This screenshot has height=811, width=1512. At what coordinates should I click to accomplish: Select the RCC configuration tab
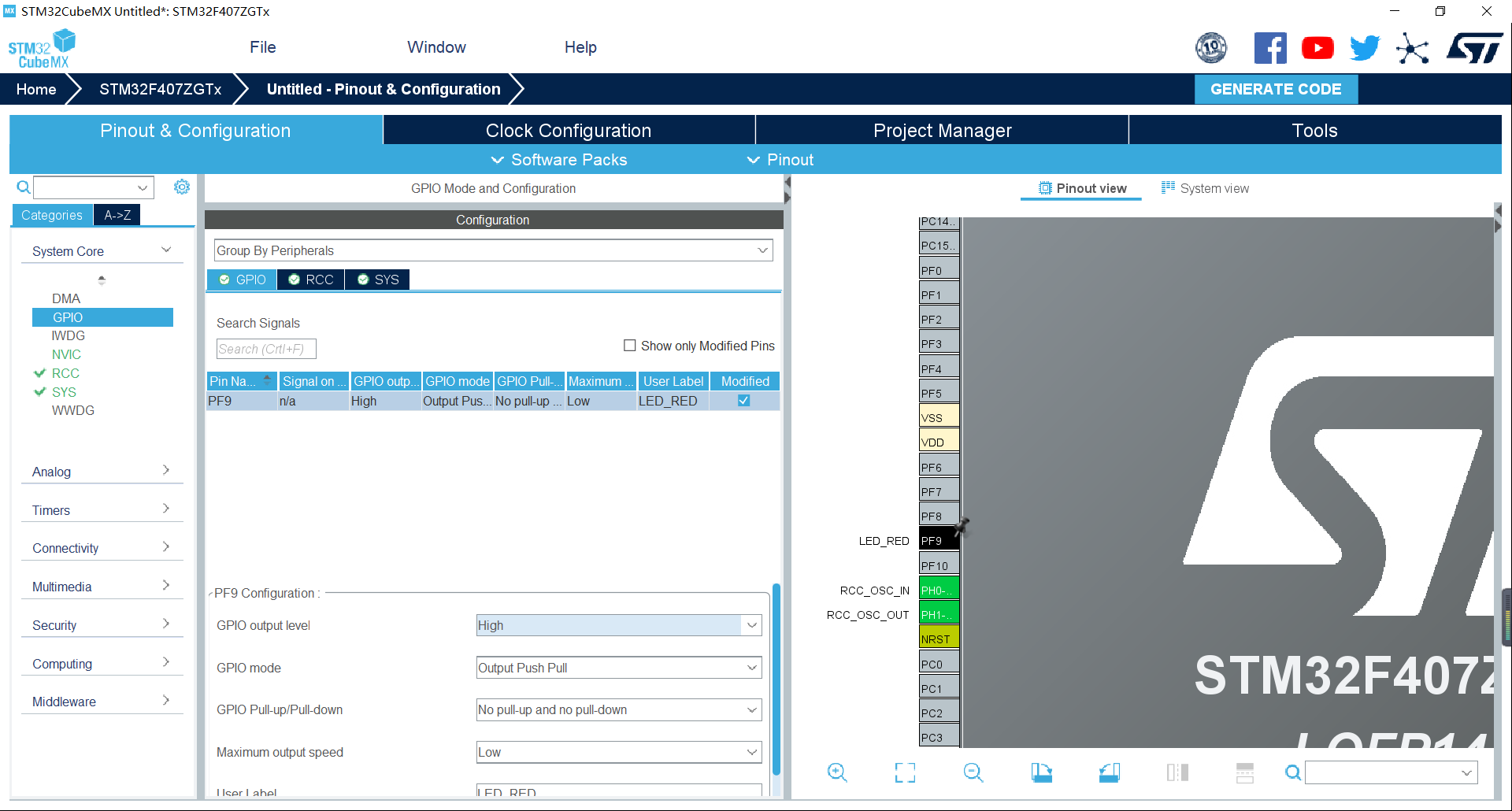click(311, 280)
